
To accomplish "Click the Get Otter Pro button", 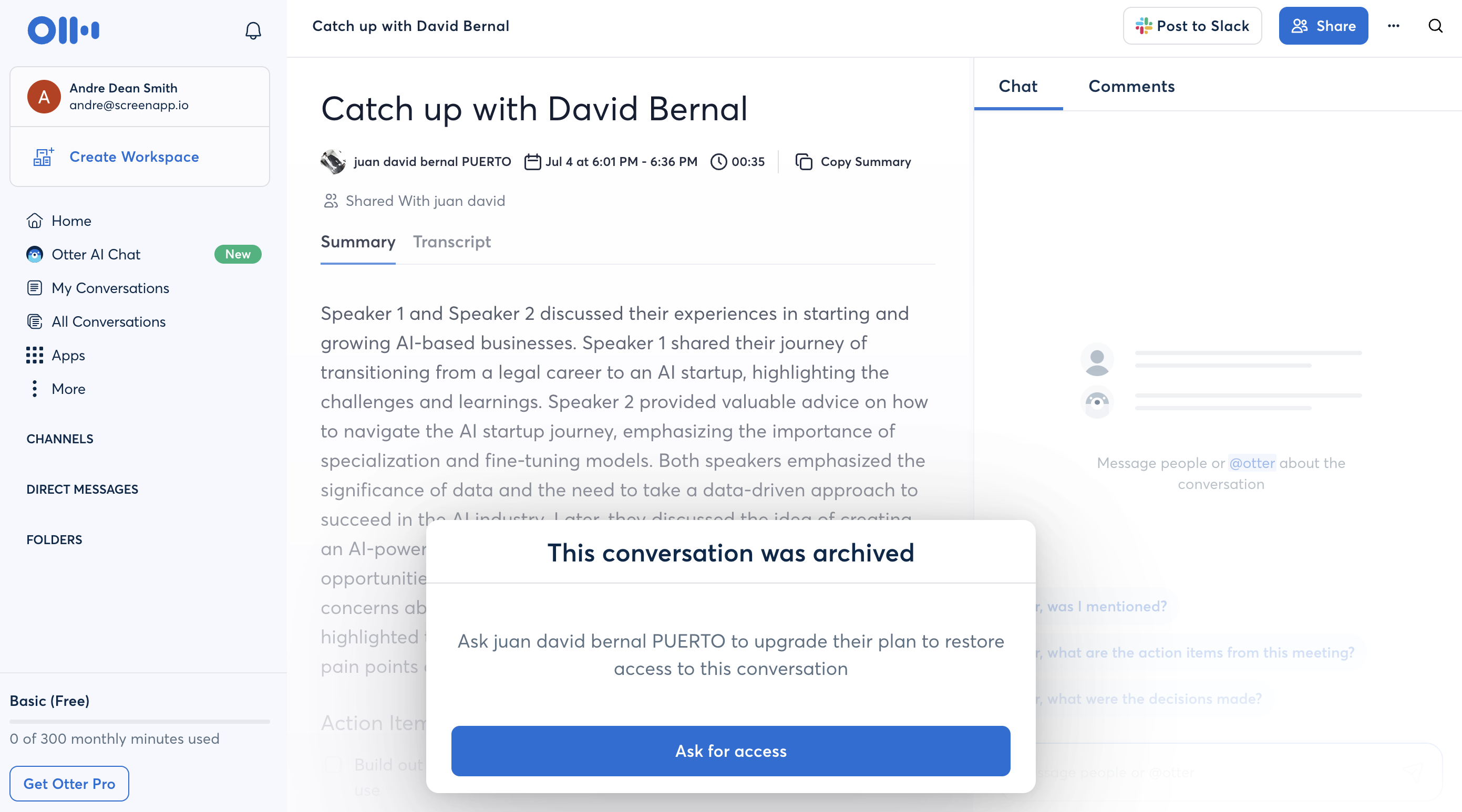I will (x=69, y=784).
